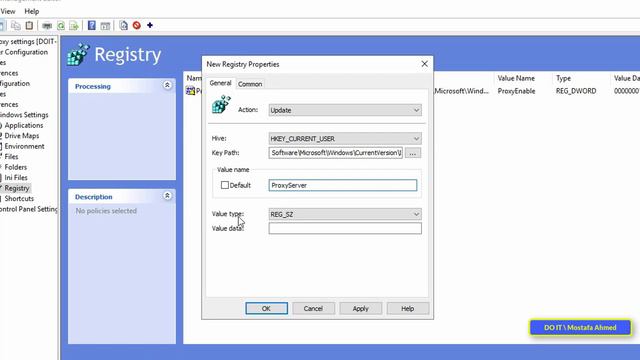Click the Export list toolbar icon
640x360 pixels.
[74, 26]
